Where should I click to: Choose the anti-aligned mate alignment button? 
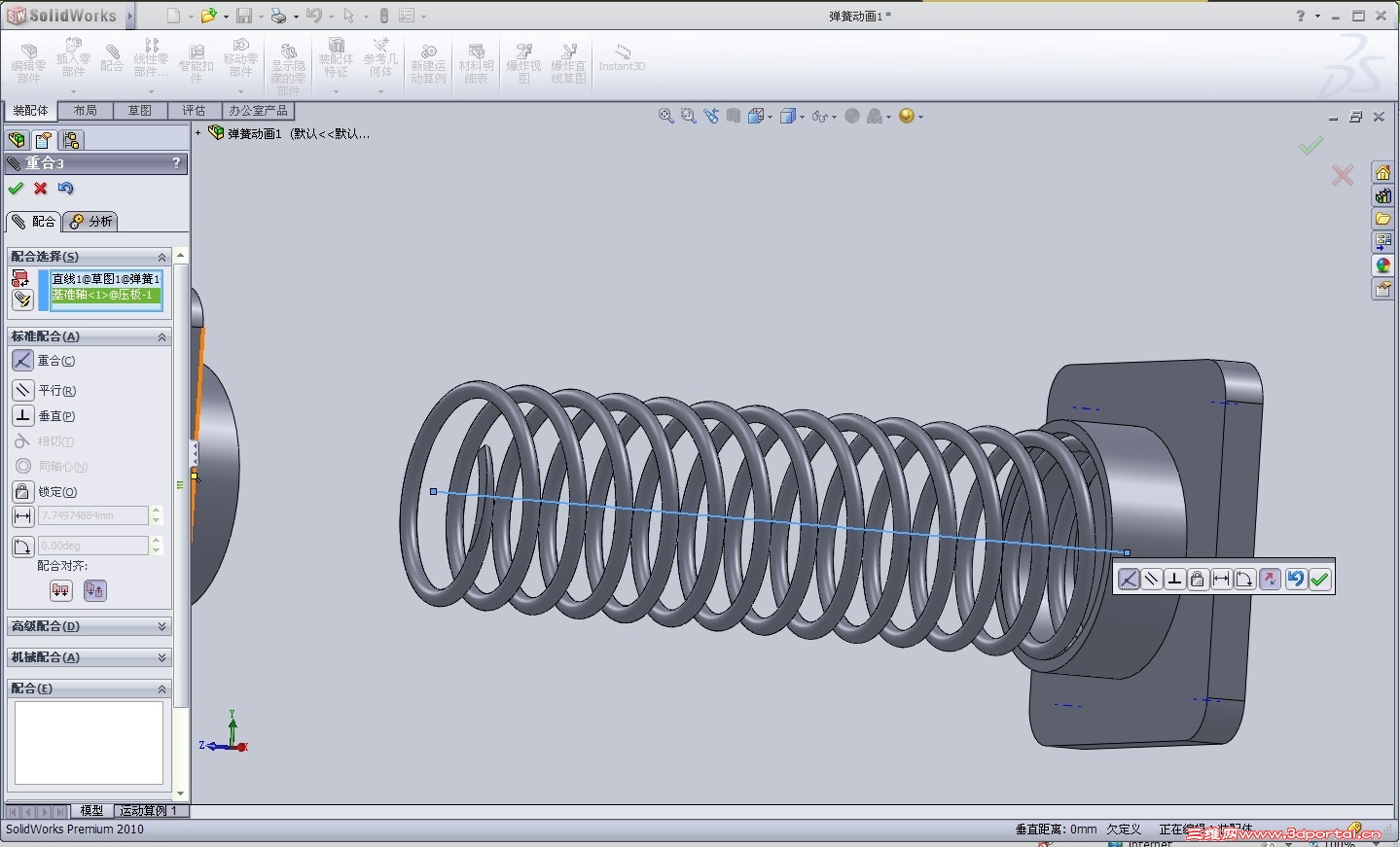tap(94, 590)
